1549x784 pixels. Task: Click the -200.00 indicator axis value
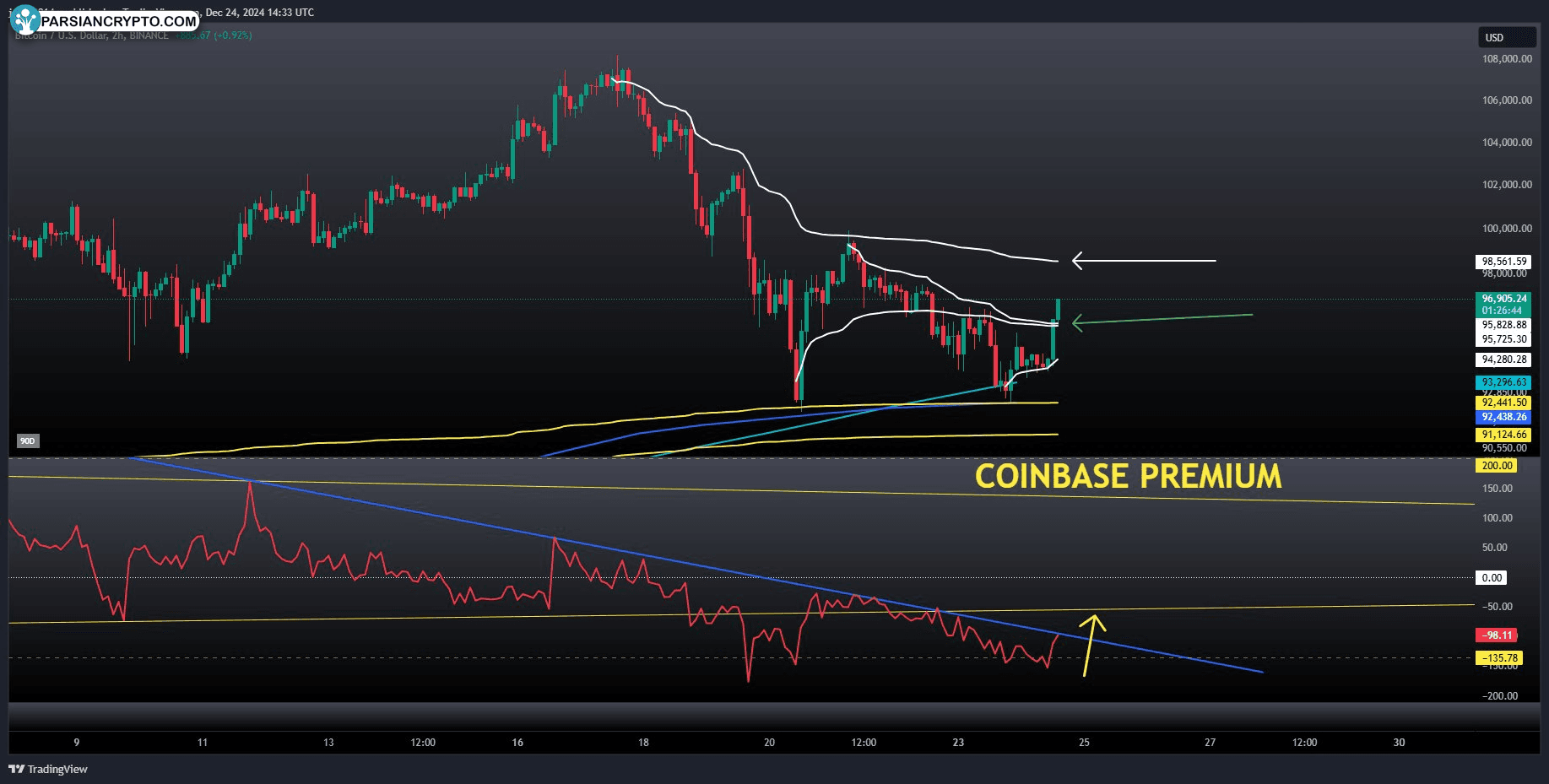coord(1499,696)
